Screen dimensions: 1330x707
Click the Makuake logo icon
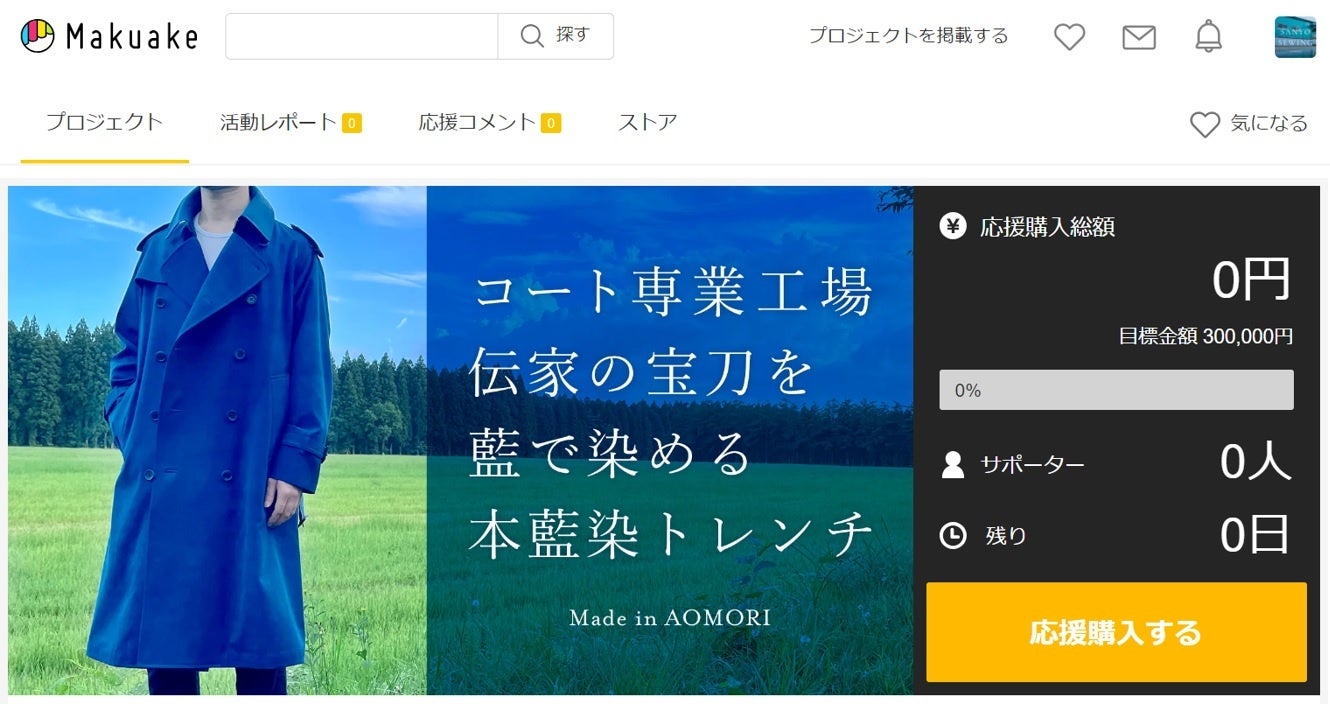click(38, 36)
